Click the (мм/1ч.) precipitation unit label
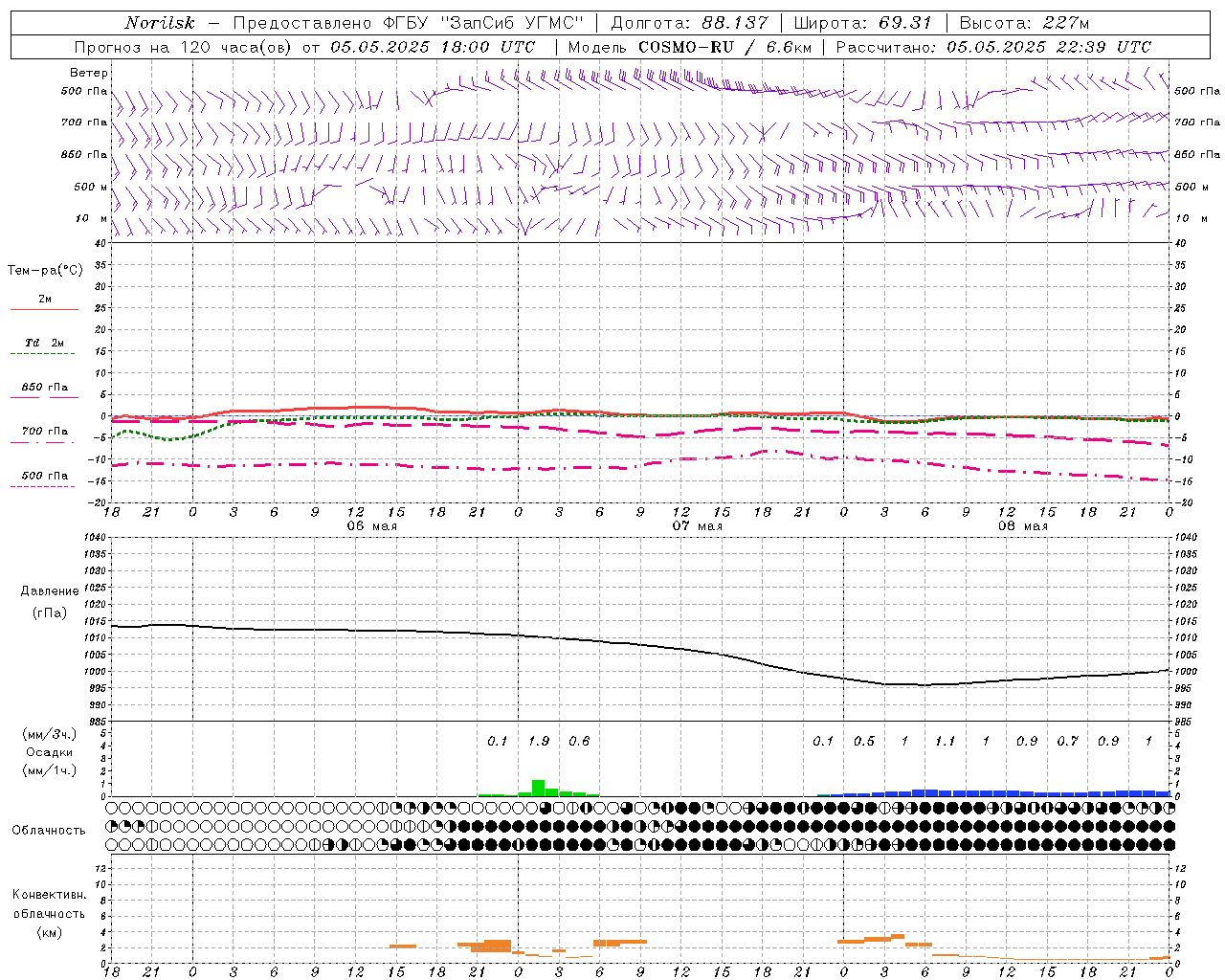Image resolution: width=1225 pixels, height=980 pixels. (50, 770)
